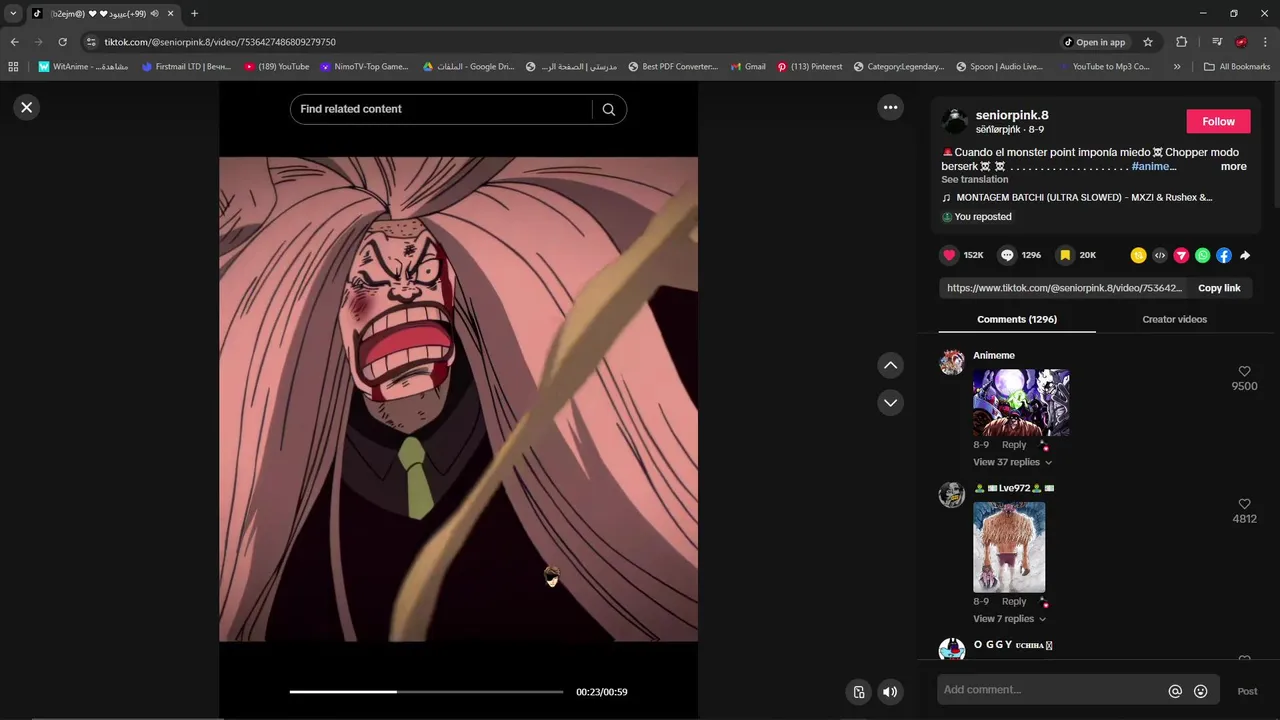The height and width of the screenshot is (720, 1280).
Task: Go back in browser history
Action: 14,42
